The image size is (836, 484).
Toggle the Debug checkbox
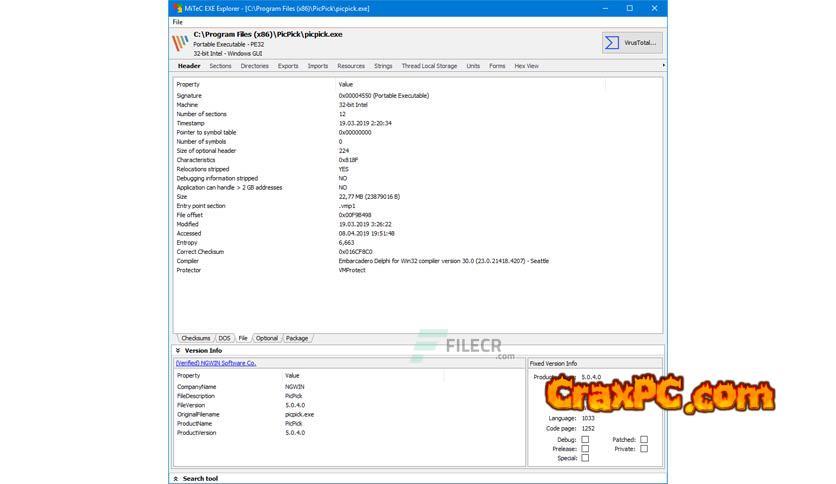coord(585,439)
